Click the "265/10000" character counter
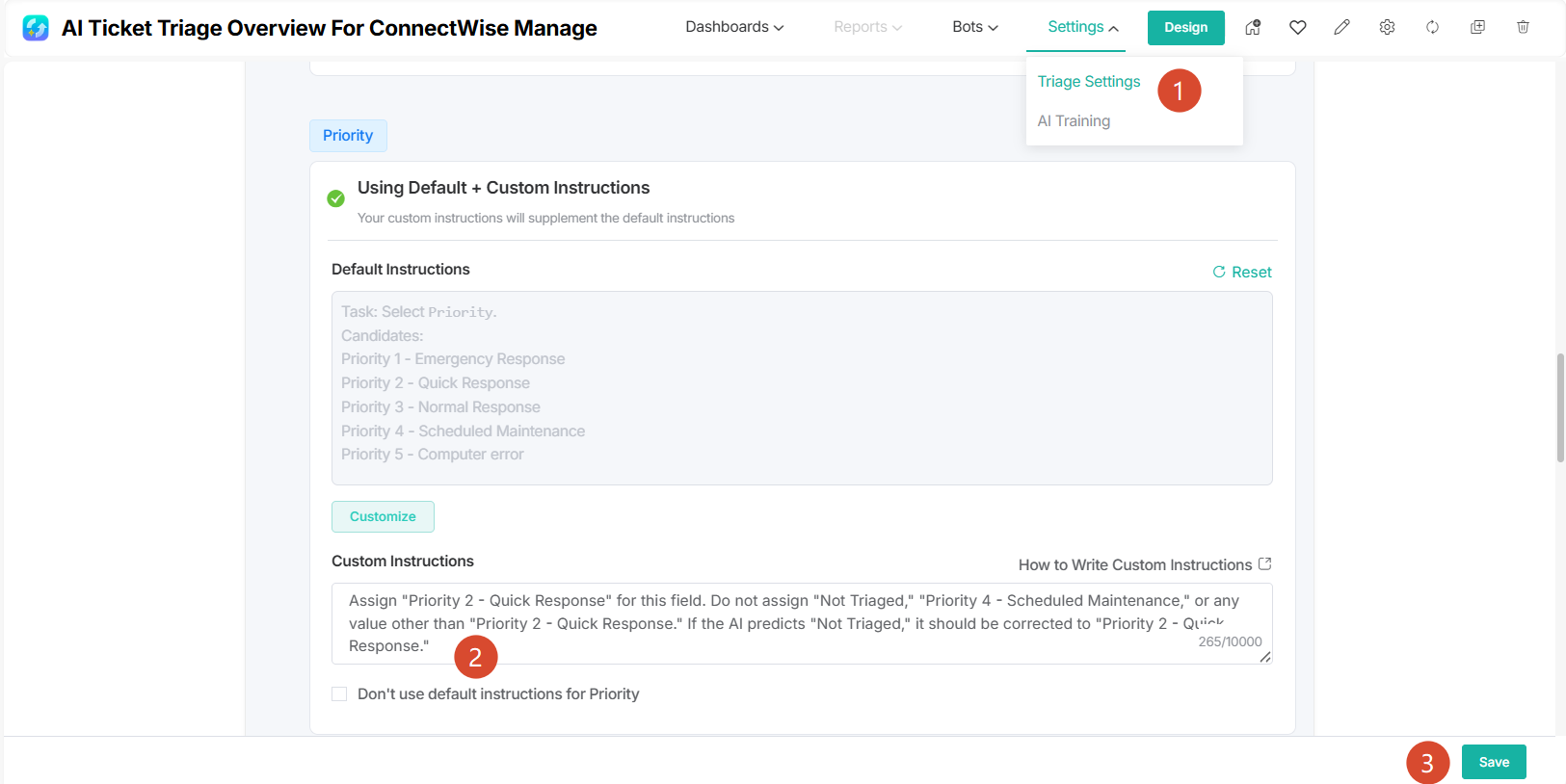Screen dimensions: 1566x784 [x=1230, y=642]
